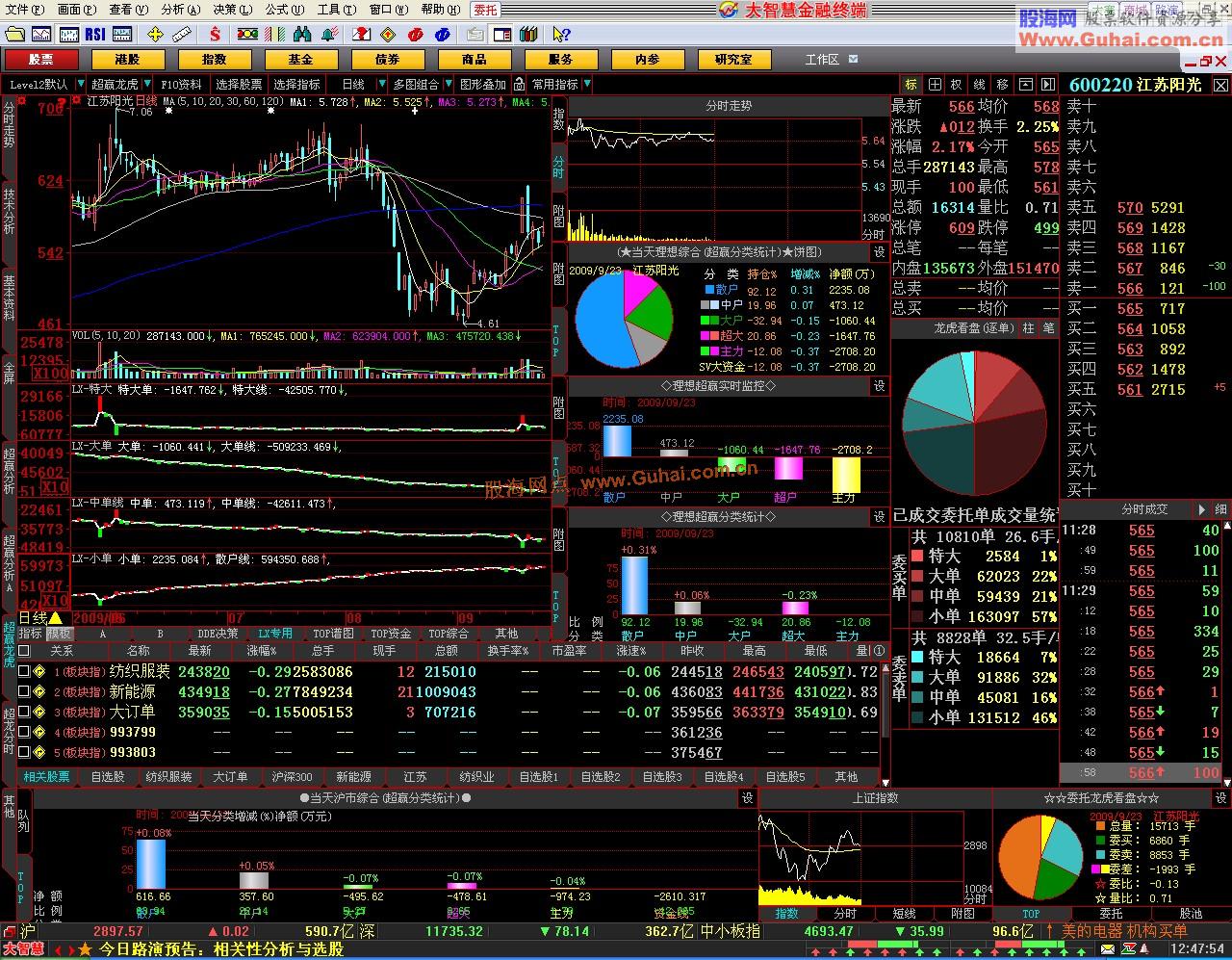Image resolution: width=1232 pixels, height=960 pixels.
Task: Click the 研究室 button
Action: 734,60
